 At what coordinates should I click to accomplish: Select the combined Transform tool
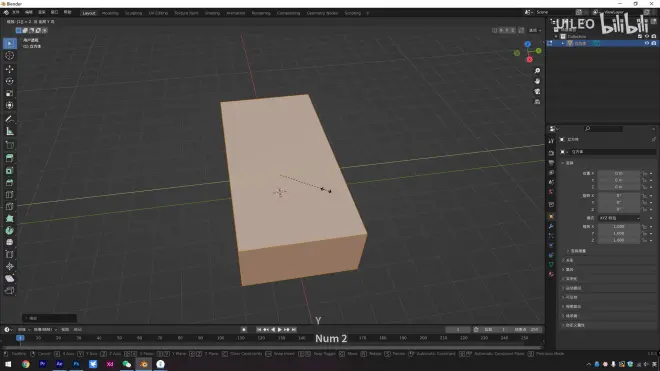click(10, 105)
